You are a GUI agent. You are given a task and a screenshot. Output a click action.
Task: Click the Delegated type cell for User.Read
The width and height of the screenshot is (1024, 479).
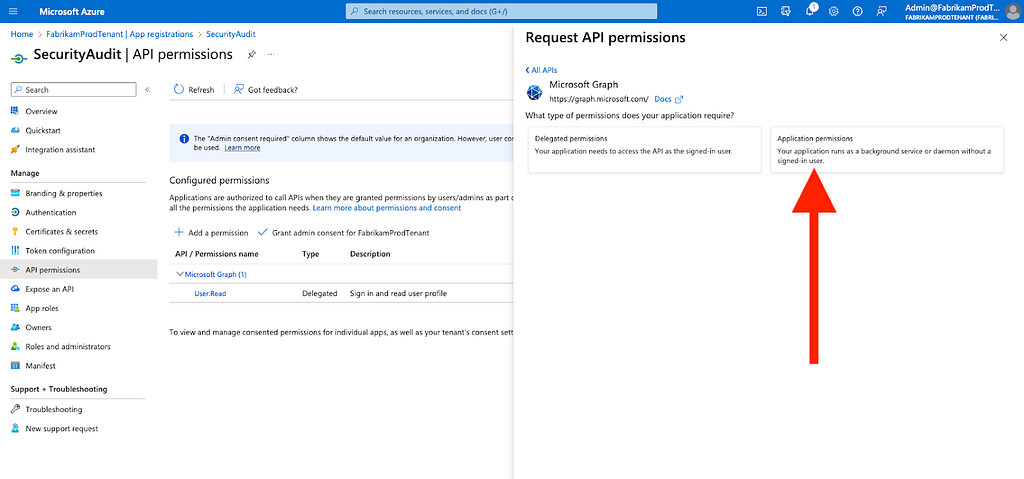(319, 293)
